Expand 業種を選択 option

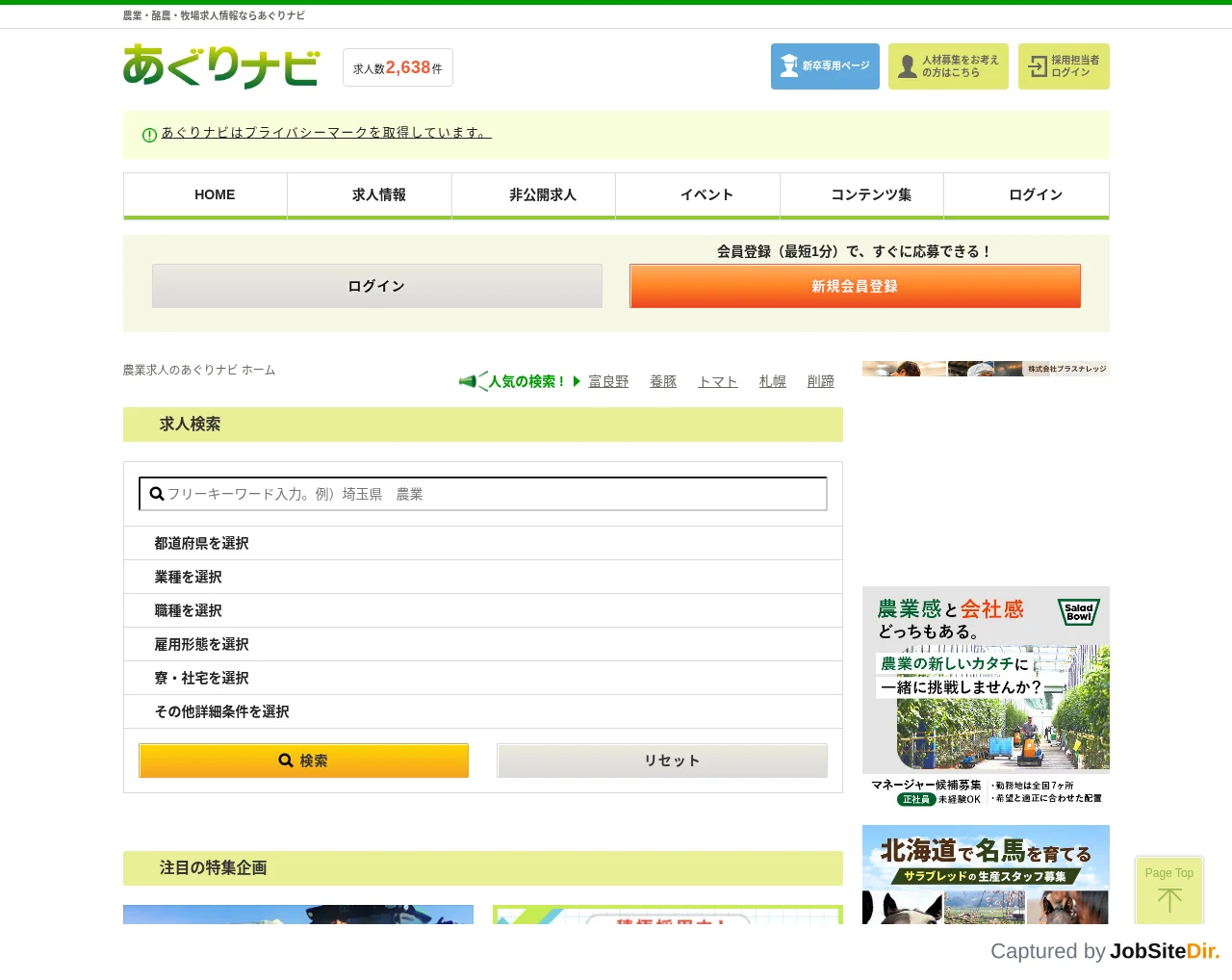(x=483, y=577)
